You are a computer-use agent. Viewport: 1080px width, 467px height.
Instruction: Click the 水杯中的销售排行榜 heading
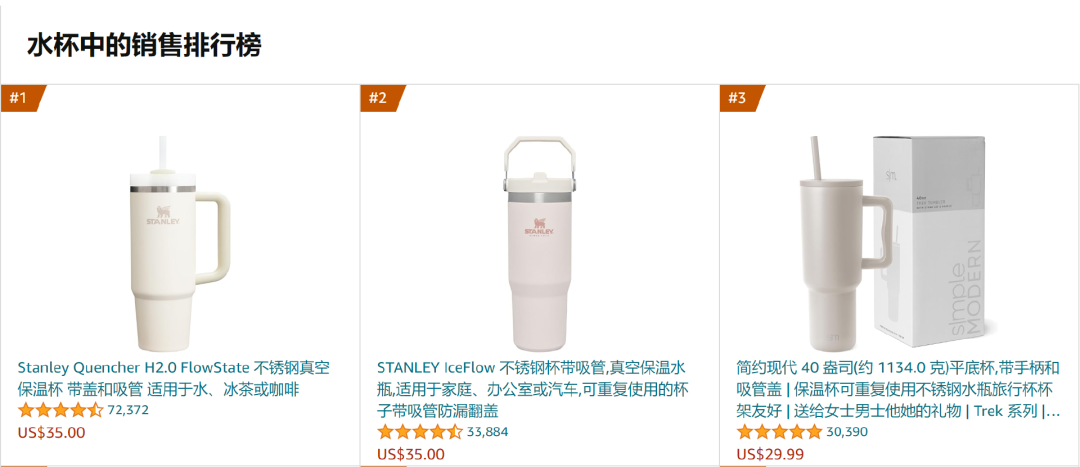145,47
